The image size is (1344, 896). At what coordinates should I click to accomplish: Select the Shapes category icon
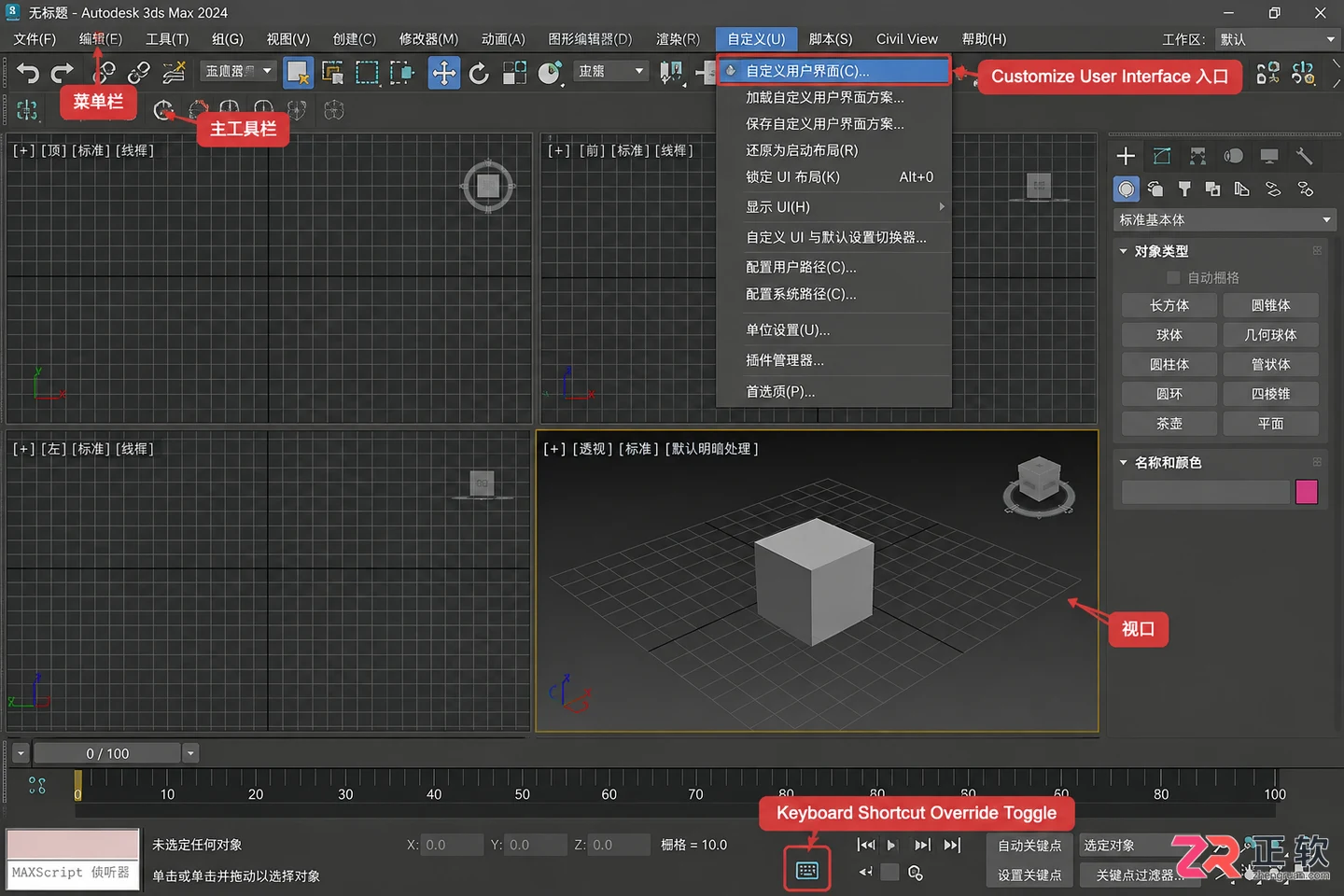pos(1155,189)
